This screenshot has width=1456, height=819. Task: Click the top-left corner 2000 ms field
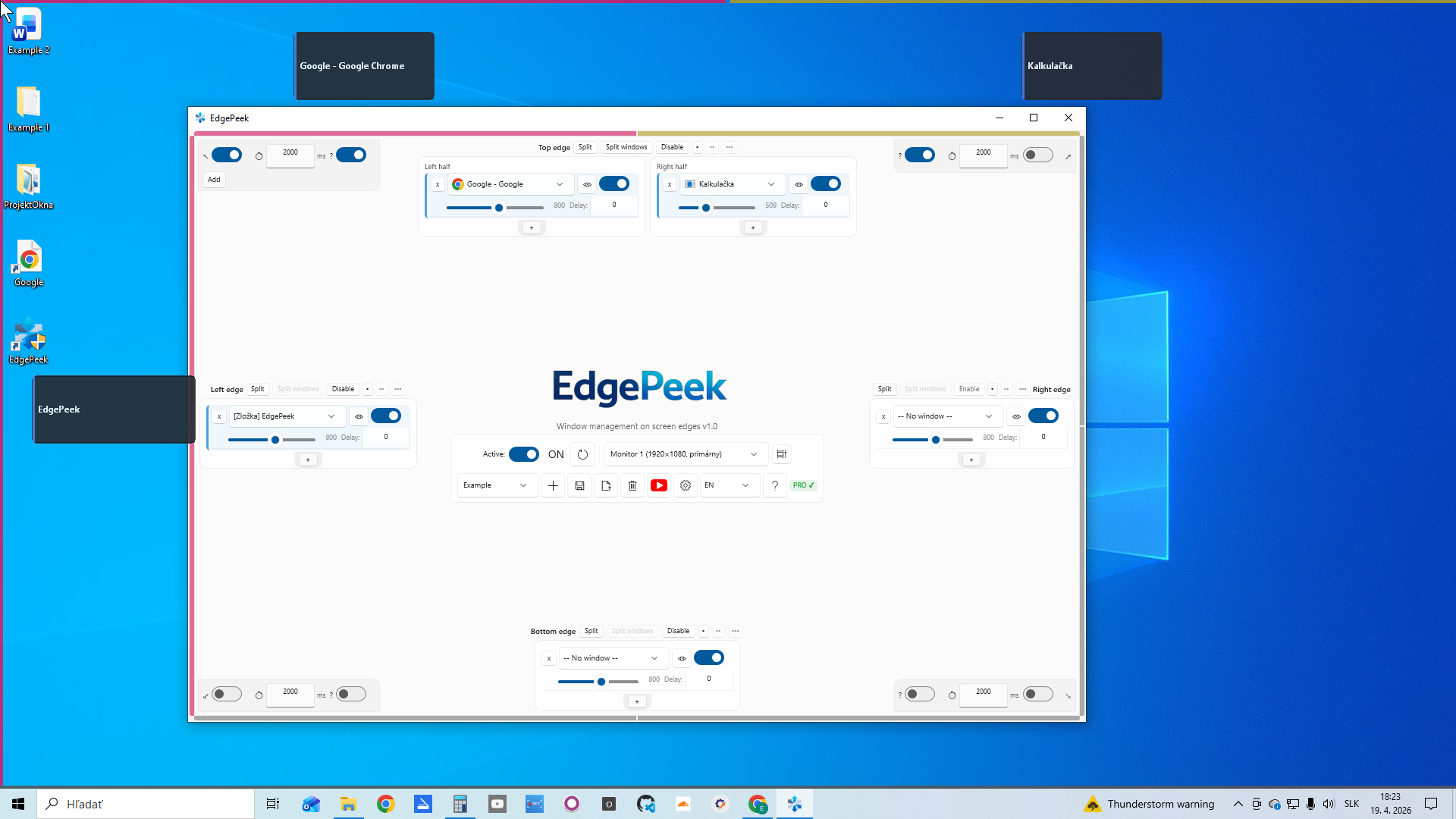click(x=290, y=155)
